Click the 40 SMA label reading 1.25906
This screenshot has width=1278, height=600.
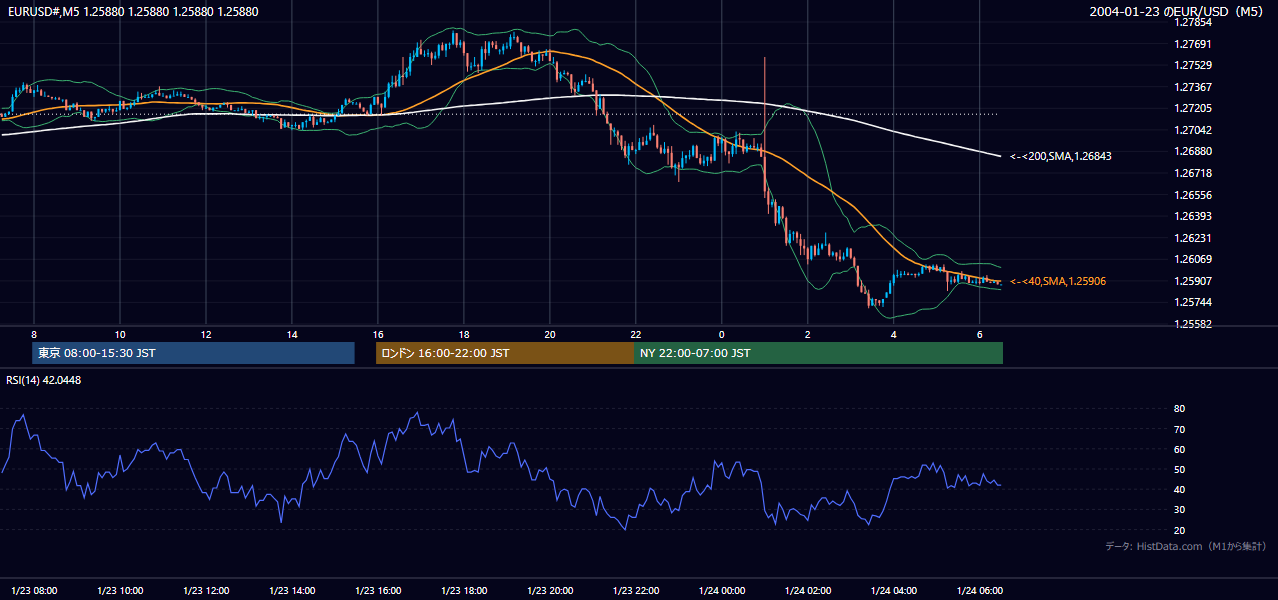[1057, 281]
